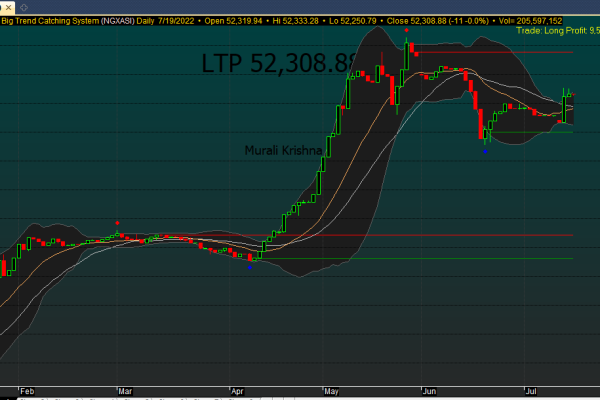Select May on the date axis
The width and height of the screenshot is (600, 400).
(x=331, y=393)
